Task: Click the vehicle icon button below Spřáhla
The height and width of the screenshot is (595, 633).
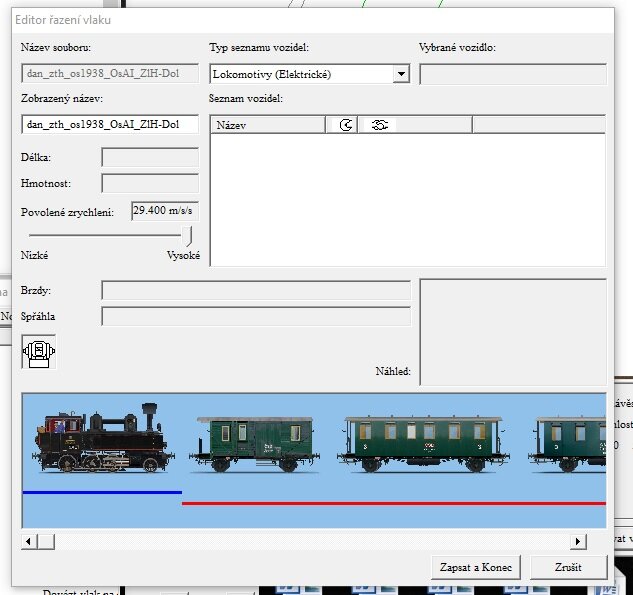Action: (39, 352)
